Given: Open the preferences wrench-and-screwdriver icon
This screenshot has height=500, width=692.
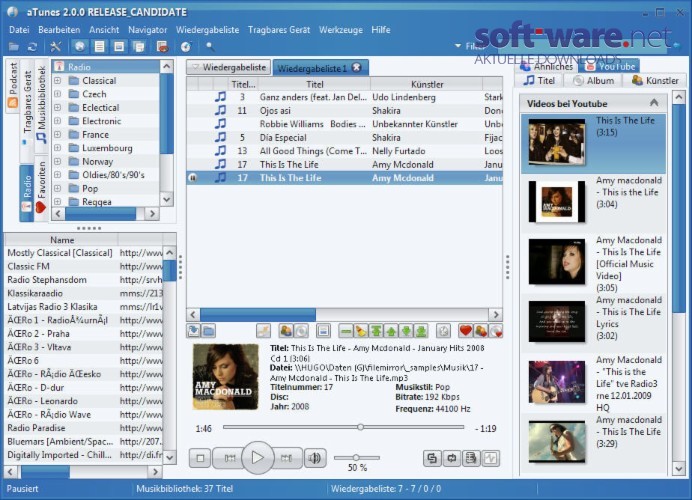Looking at the screenshot, I should [56, 46].
